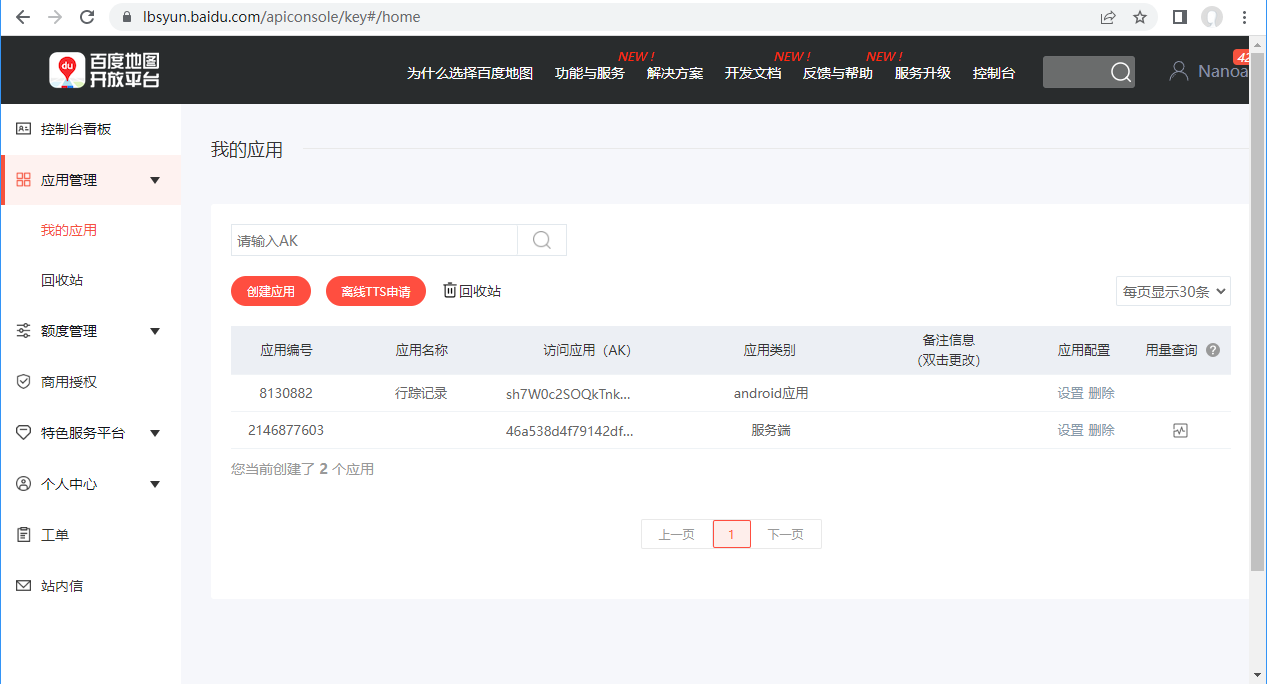Collapse the 应用管理 arrow
Screen dimensions: 1267x684
155,180
